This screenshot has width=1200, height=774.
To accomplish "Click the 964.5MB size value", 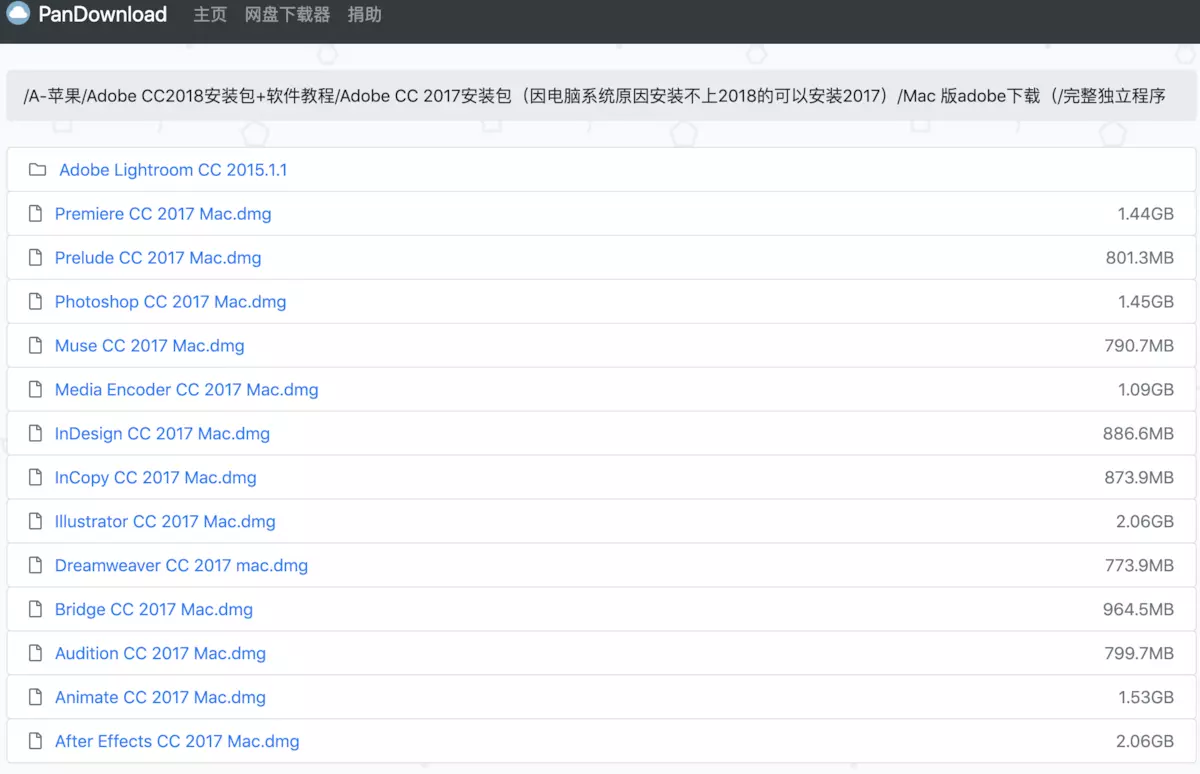I will coord(1139,610).
